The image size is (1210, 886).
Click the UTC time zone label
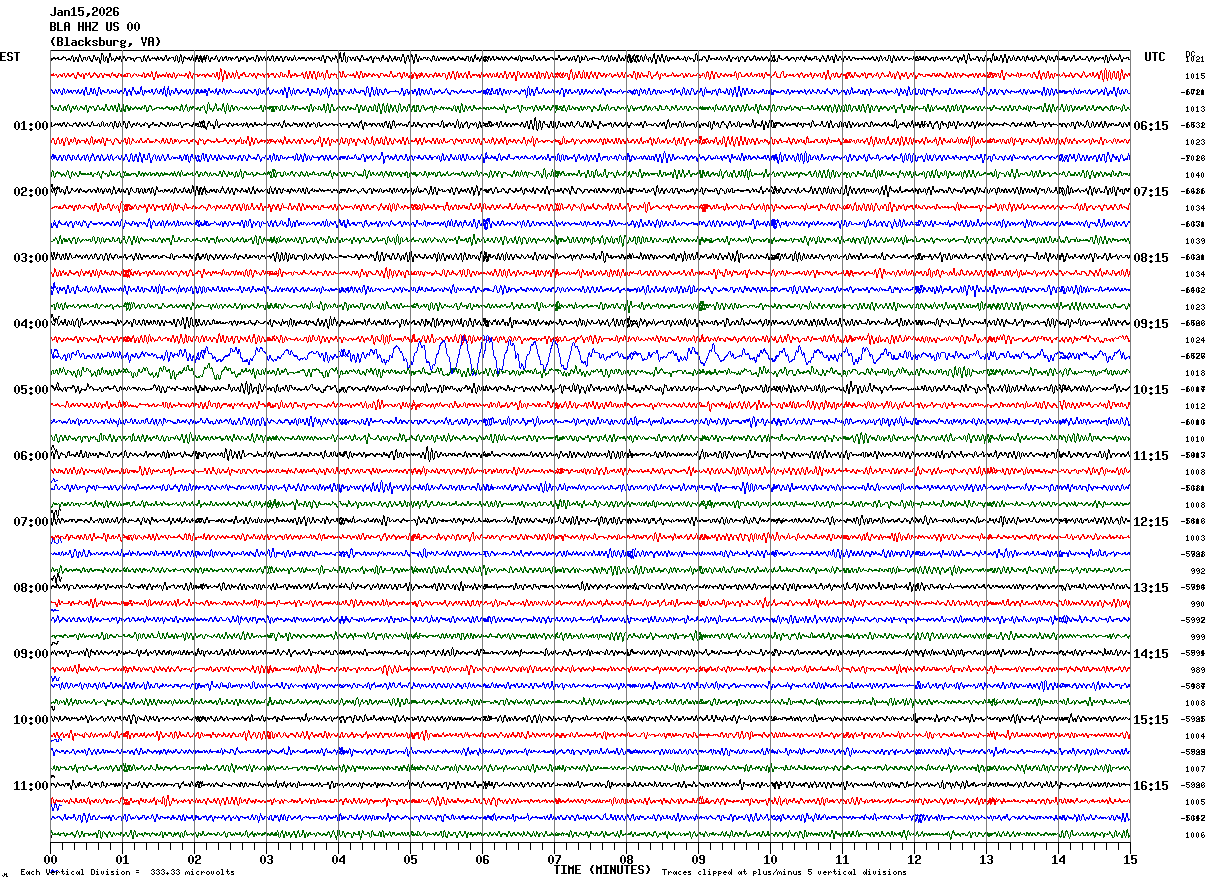[1155, 57]
